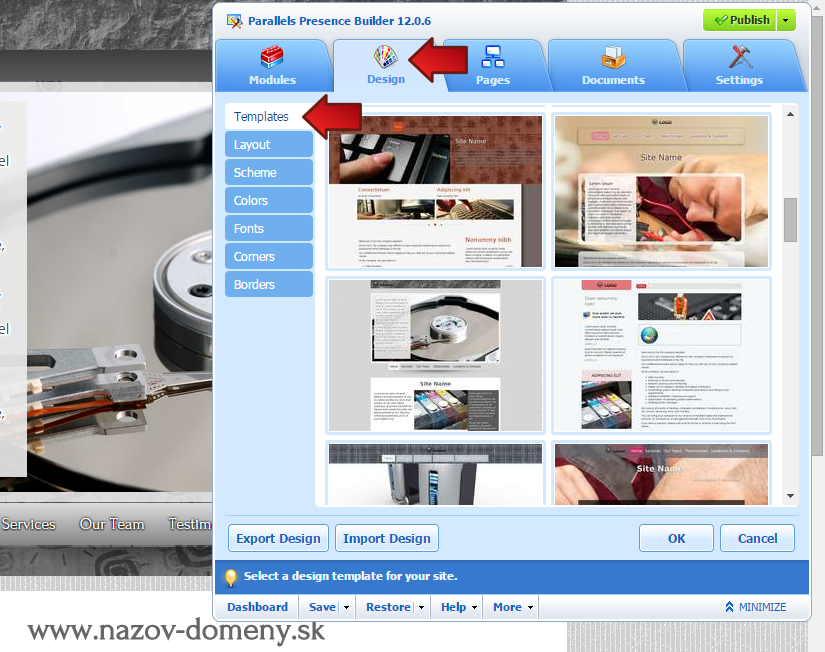Click the Restore button
Viewport: 825px width, 652px height.
388,607
